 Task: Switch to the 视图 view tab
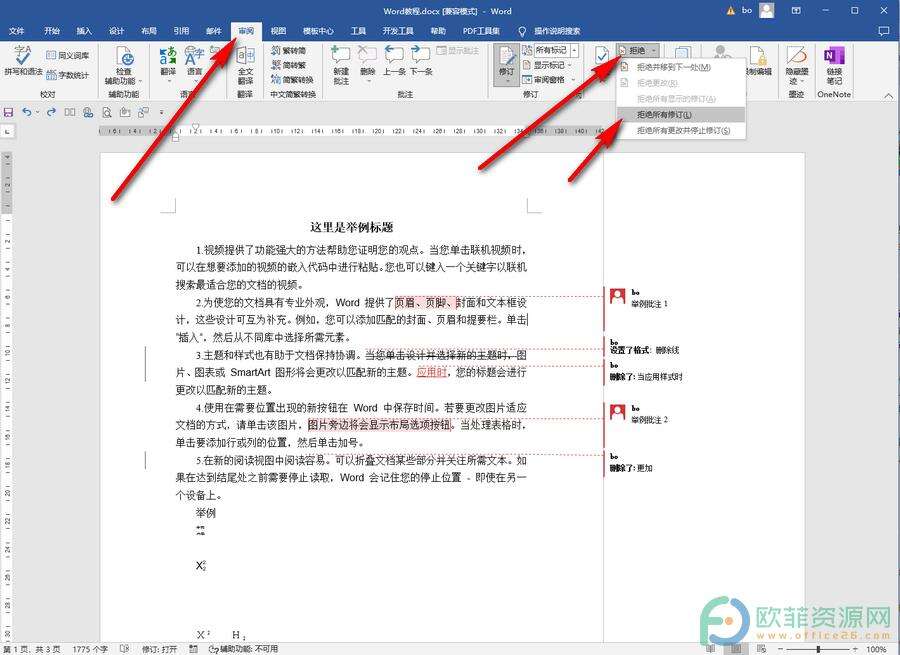tap(278, 31)
